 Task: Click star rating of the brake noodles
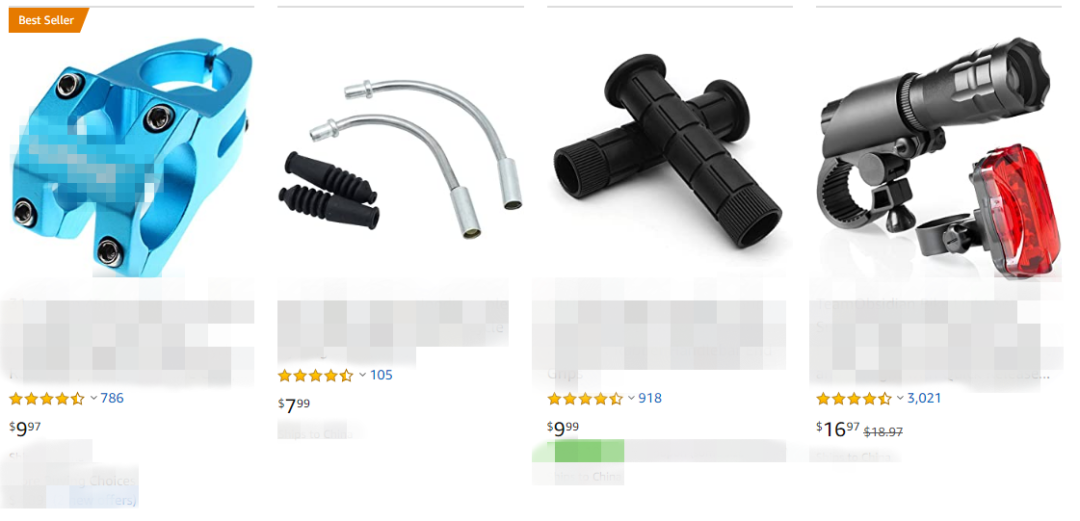pyautogui.click(x=315, y=376)
